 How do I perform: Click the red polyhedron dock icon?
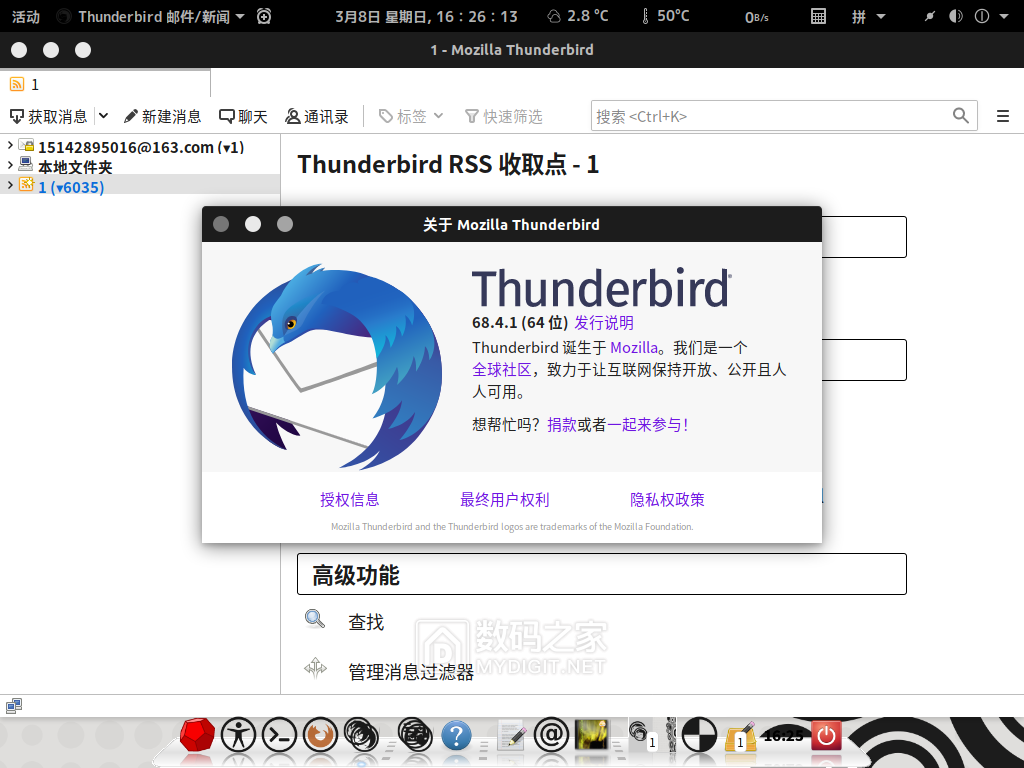pos(197,735)
